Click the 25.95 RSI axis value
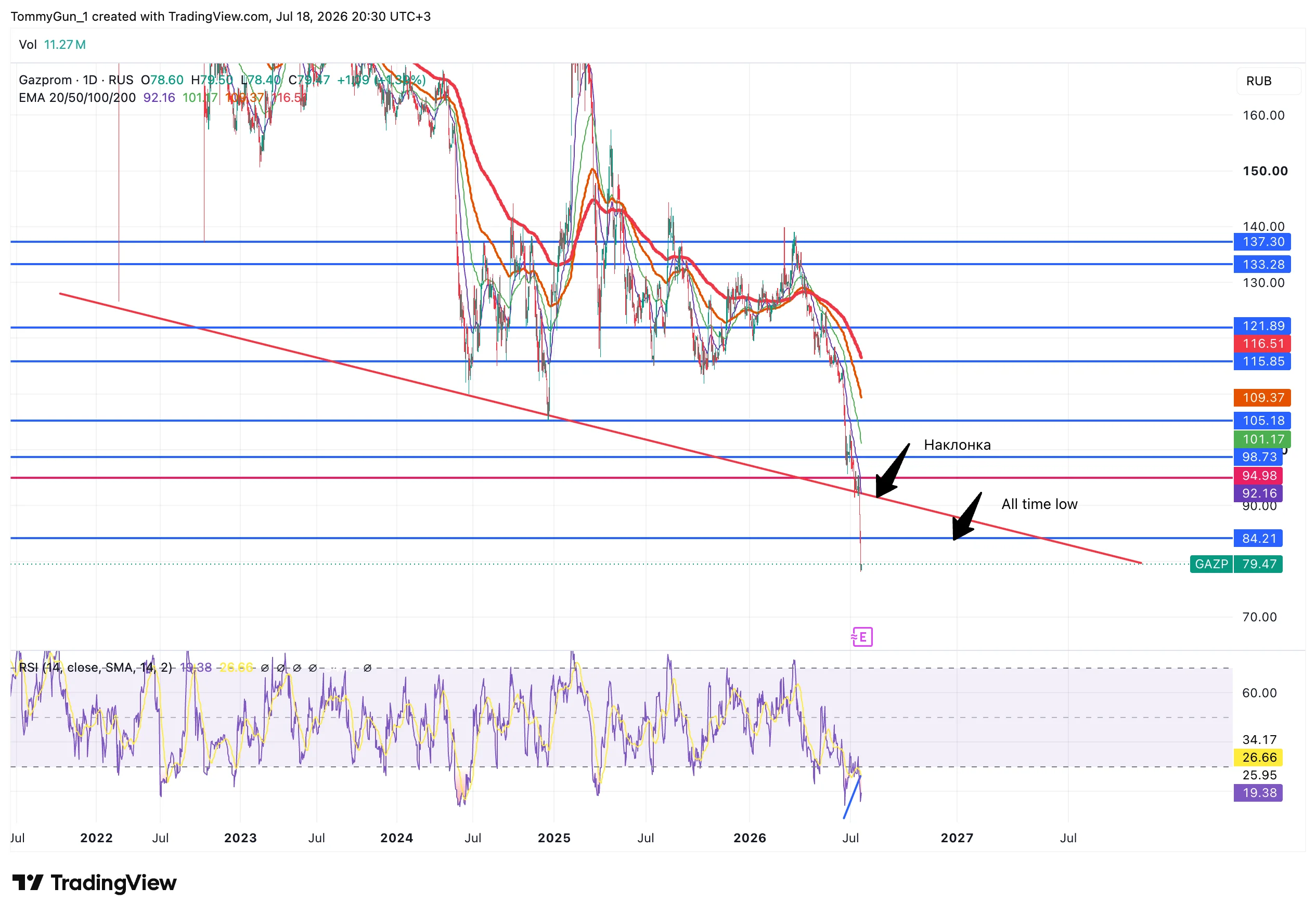This screenshot has height=914, width=1316. (x=1259, y=775)
